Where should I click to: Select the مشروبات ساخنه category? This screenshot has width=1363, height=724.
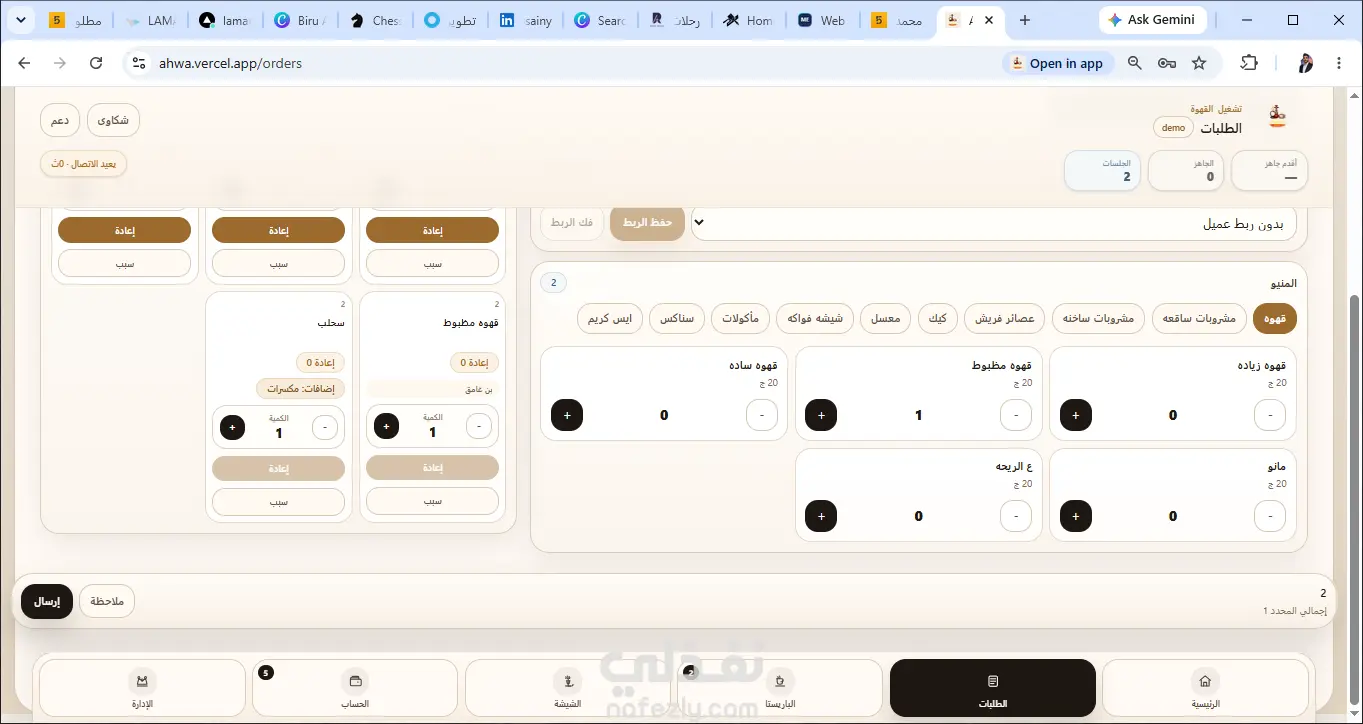coord(1098,319)
